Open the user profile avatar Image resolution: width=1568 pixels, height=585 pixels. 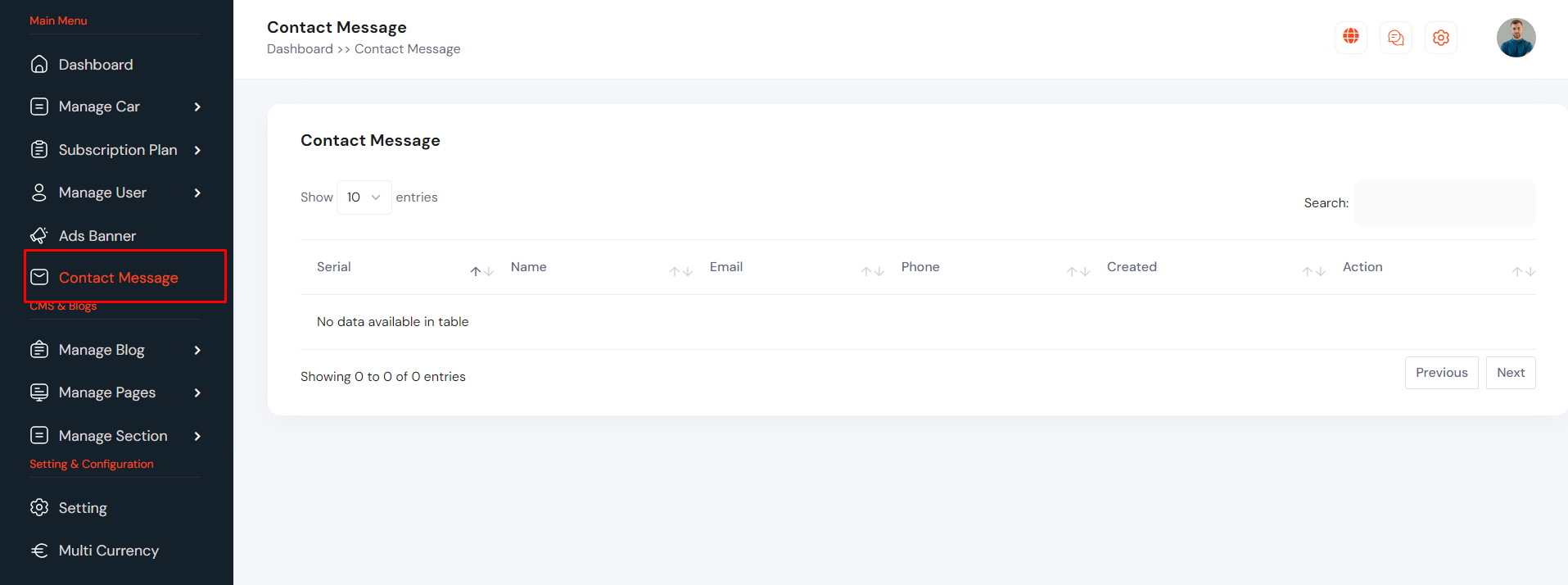(x=1516, y=38)
